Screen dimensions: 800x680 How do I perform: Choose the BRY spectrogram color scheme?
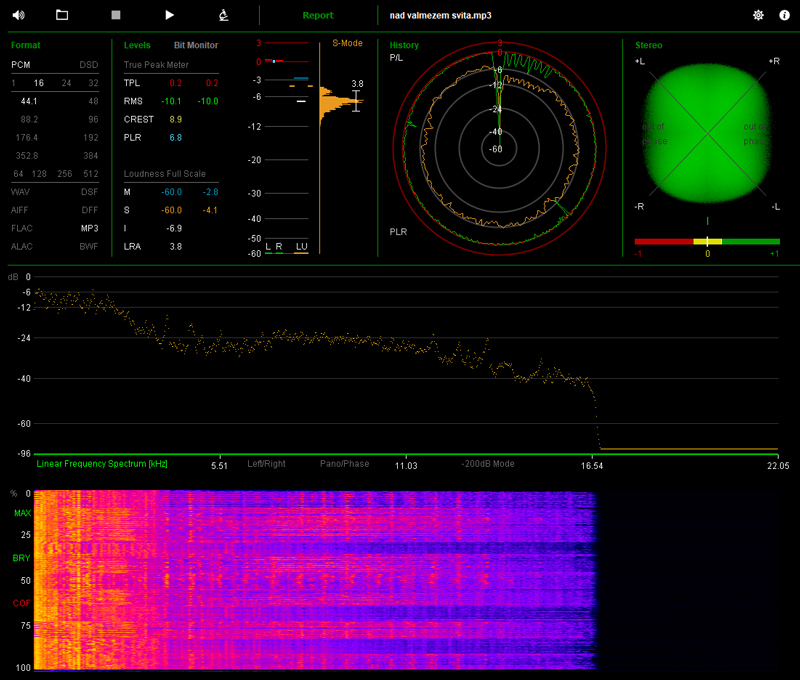click(22, 558)
